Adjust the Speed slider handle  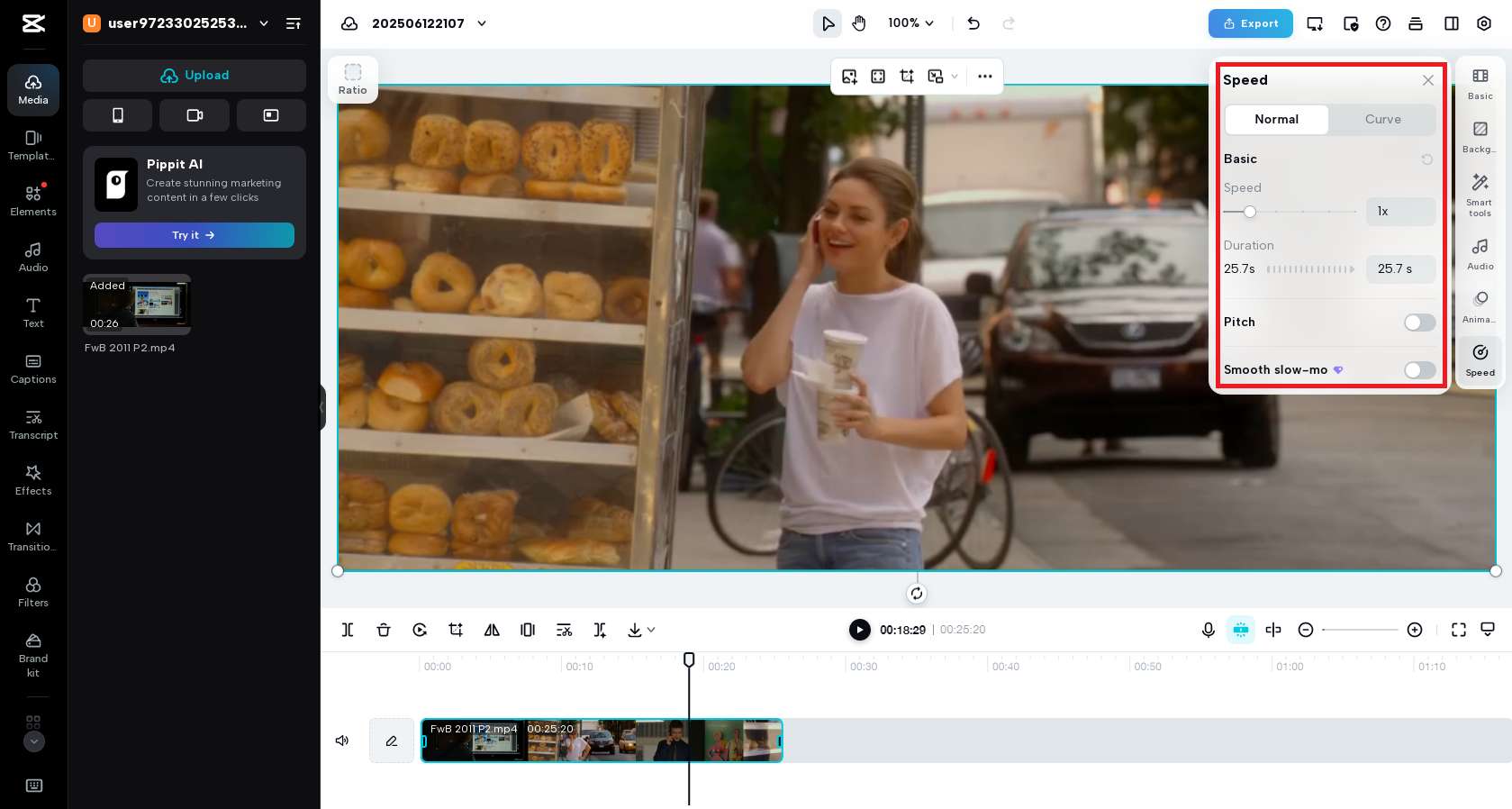coord(1250,212)
